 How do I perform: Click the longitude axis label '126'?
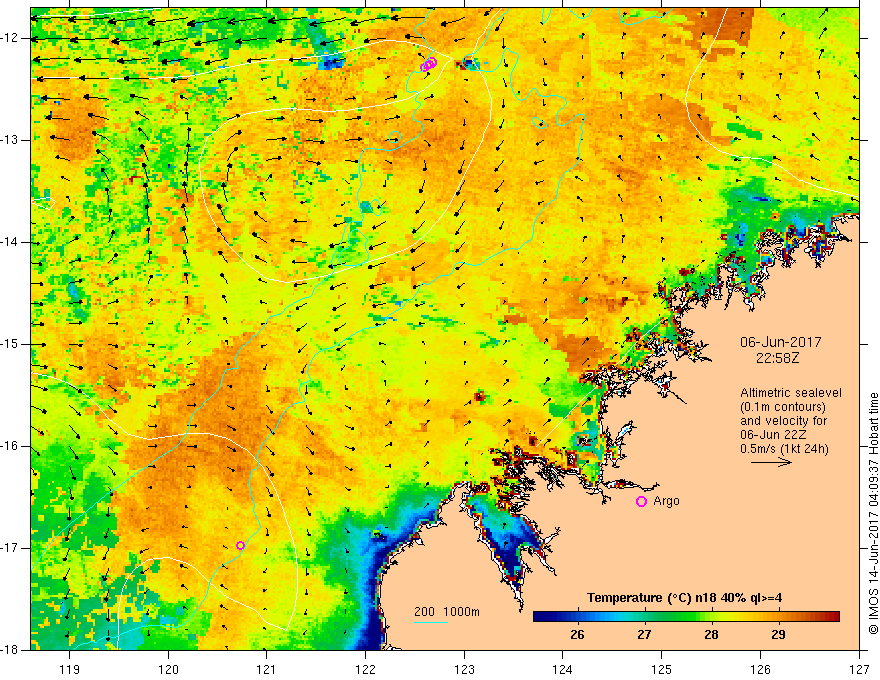[x=760, y=669]
